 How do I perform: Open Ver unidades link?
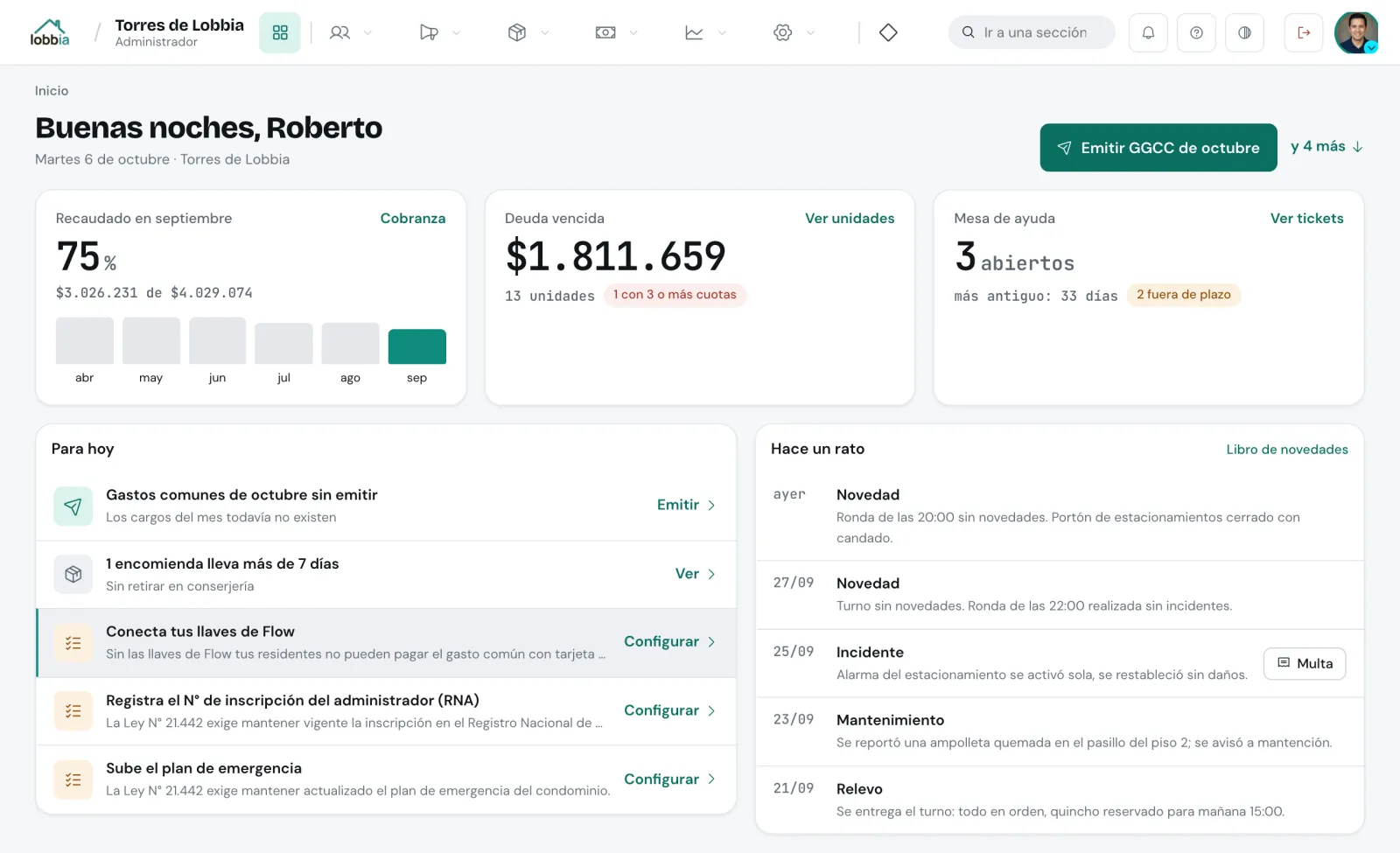coord(850,219)
